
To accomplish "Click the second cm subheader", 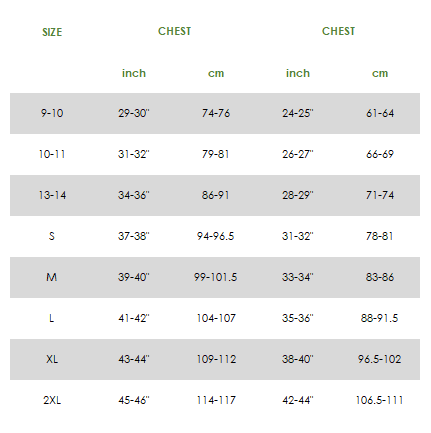I will click(x=380, y=73).
